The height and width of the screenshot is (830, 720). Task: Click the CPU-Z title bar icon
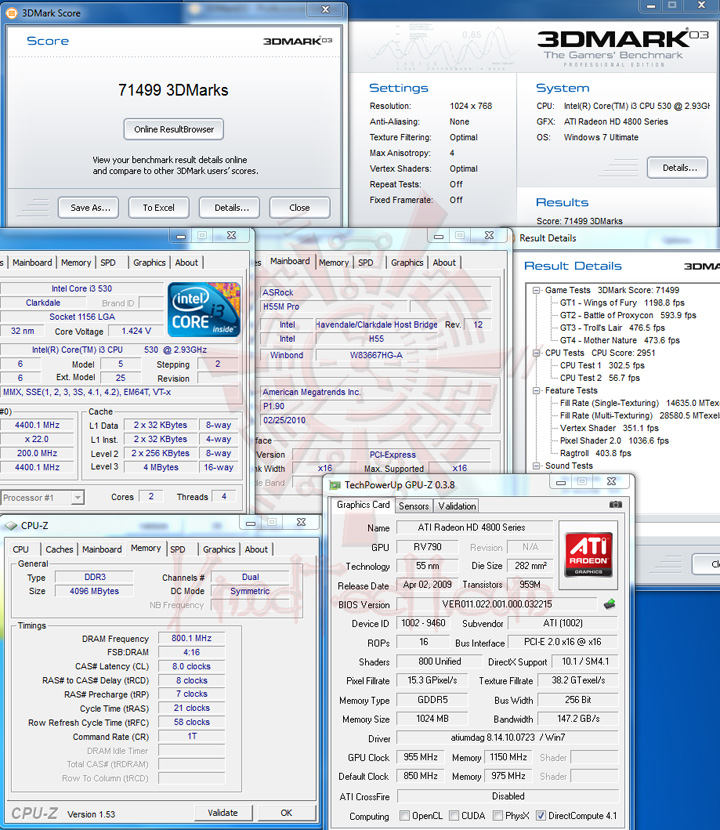coord(11,526)
